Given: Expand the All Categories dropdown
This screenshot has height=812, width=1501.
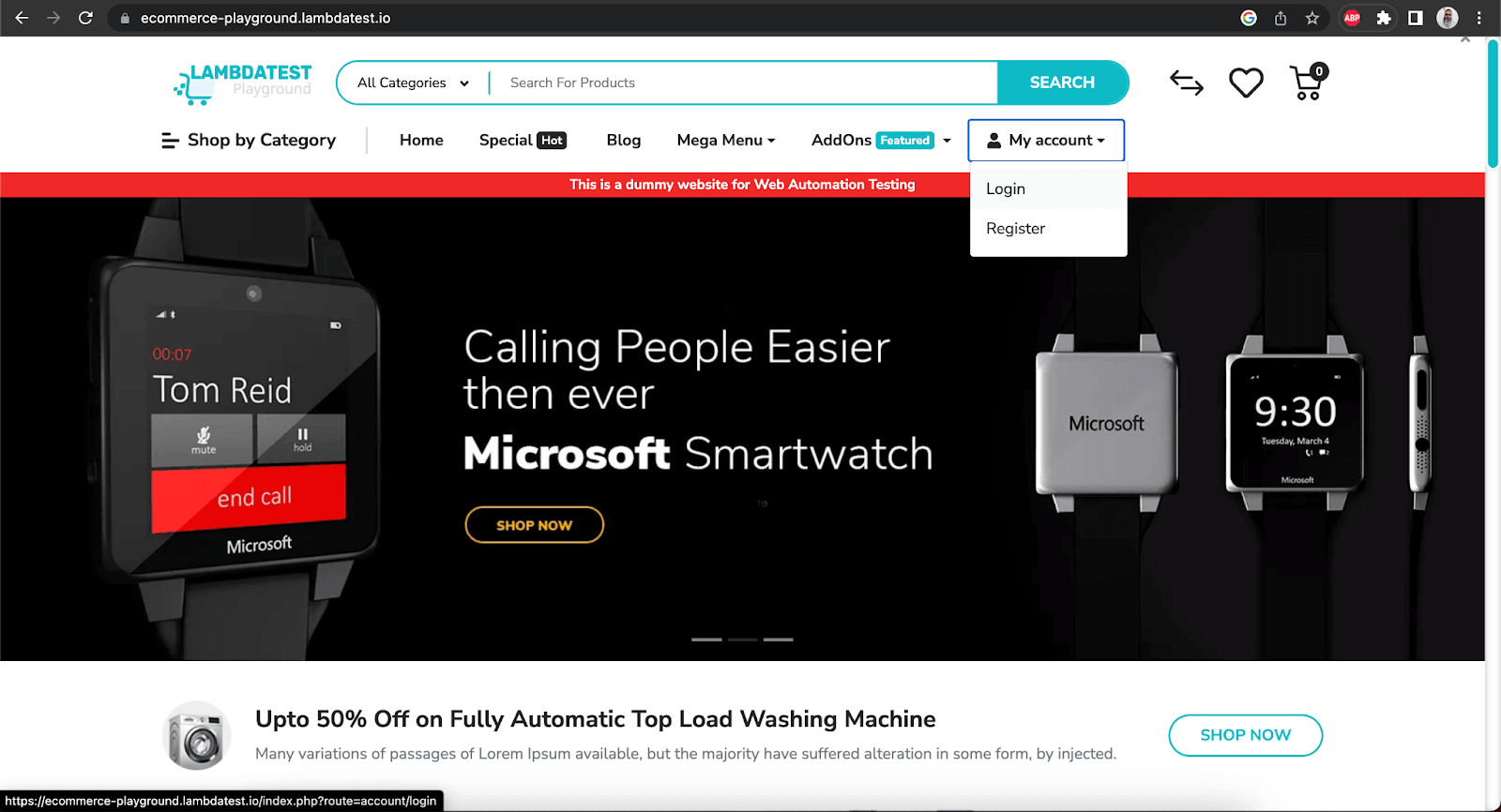Looking at the screenshot, I should [413, 83].
